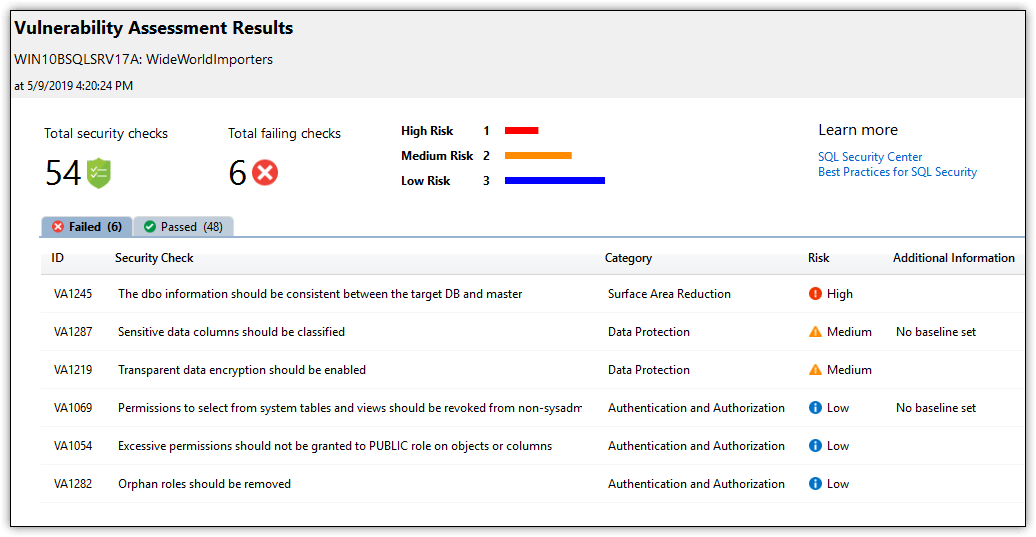The height and width of the screenshot is (537, 1036).
Task: Sort by the Risk column header
Action: click(818, 258)
